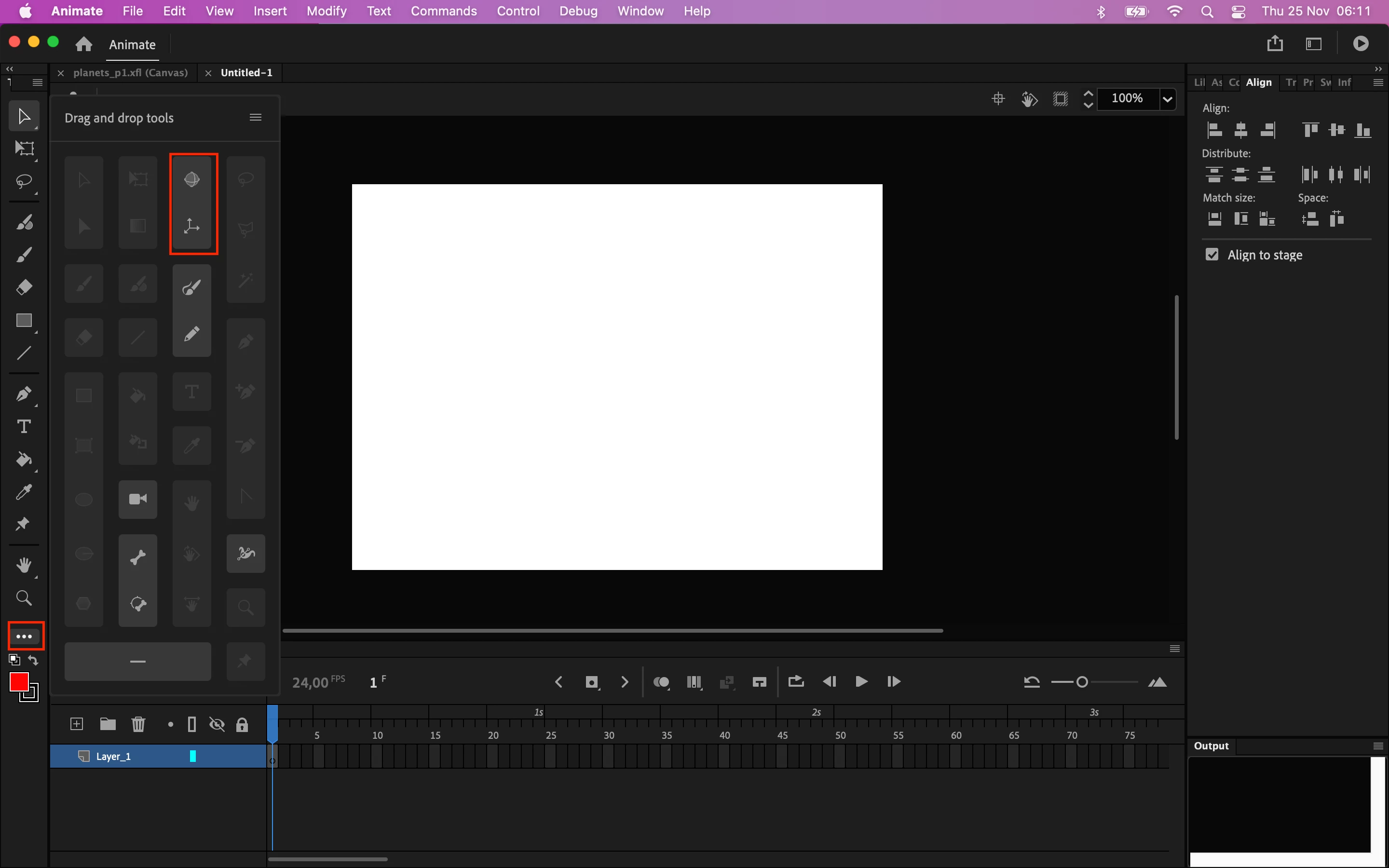Switch to planets_p1.xfl (Canvas) tab

pos(130,73)
